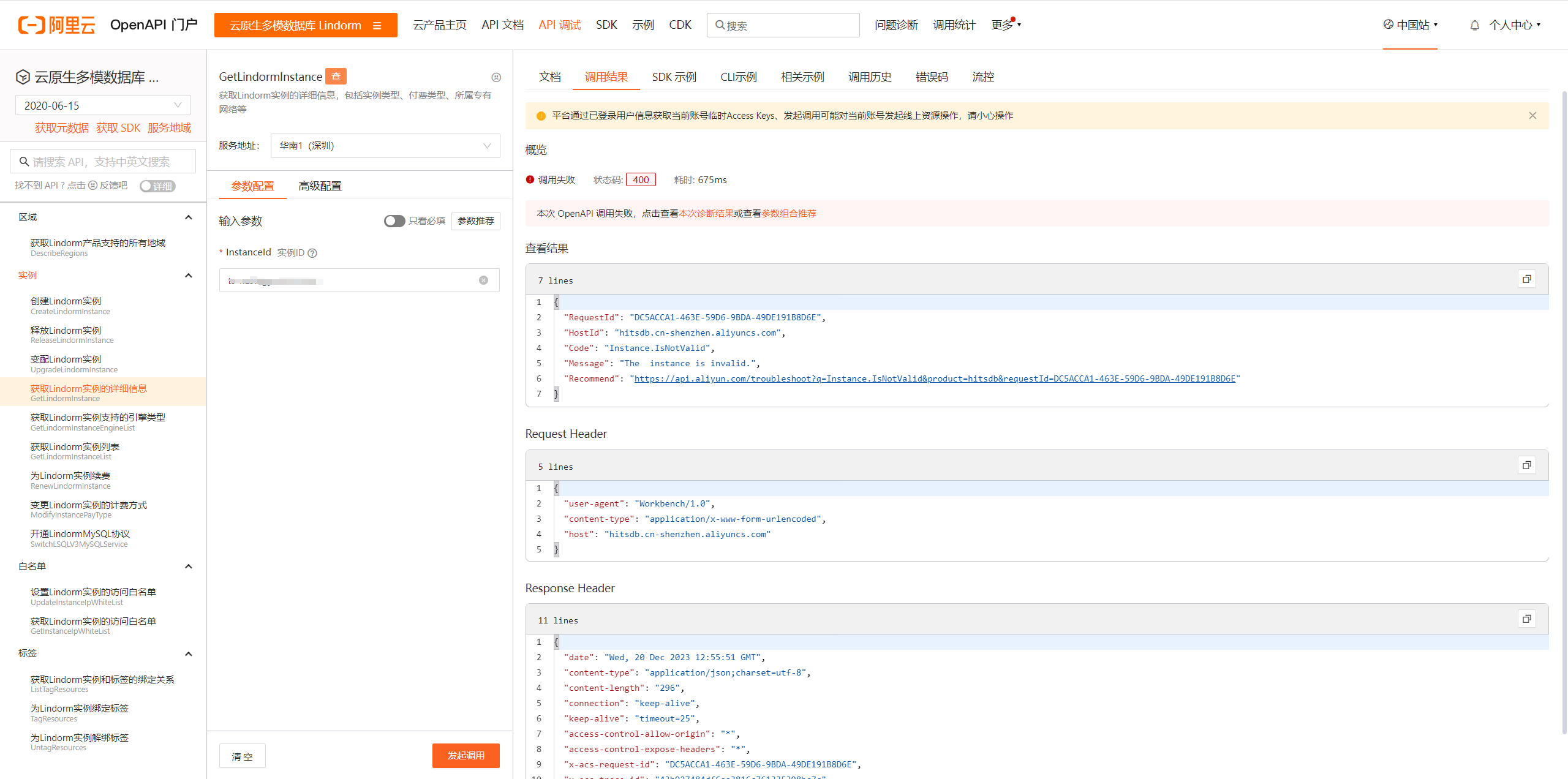Open product menu hamburger icon next to Lindorm
Image resolution: width=1568 pixels, height=779 pixels.
(377, 26)
